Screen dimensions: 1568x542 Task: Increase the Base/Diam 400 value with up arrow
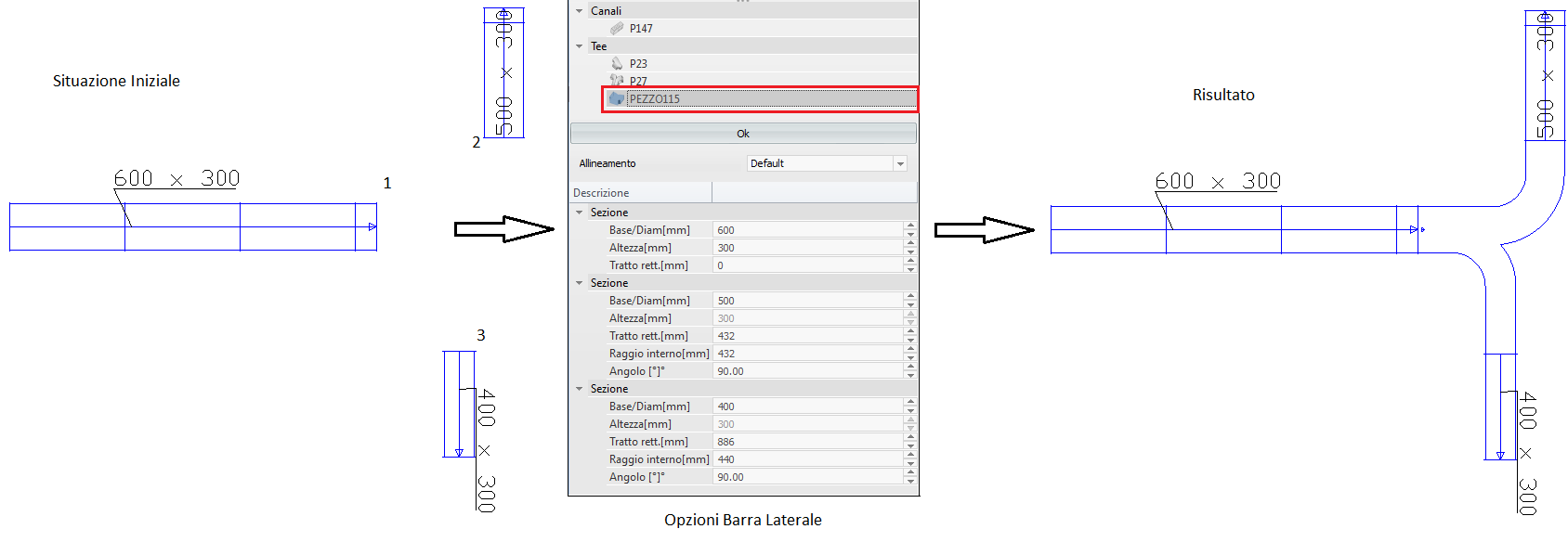coord(910,402)
